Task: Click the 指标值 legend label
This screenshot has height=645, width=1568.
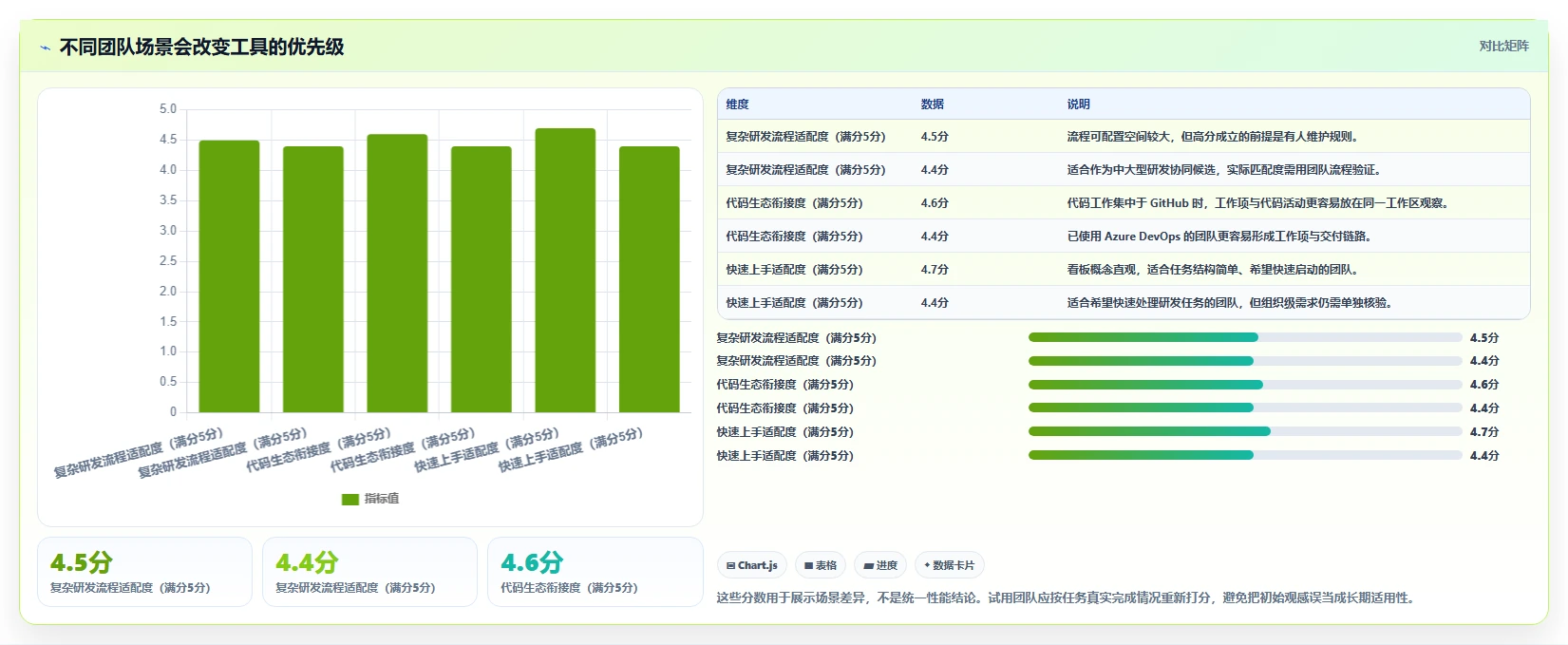Action: [x=382, y=499]
